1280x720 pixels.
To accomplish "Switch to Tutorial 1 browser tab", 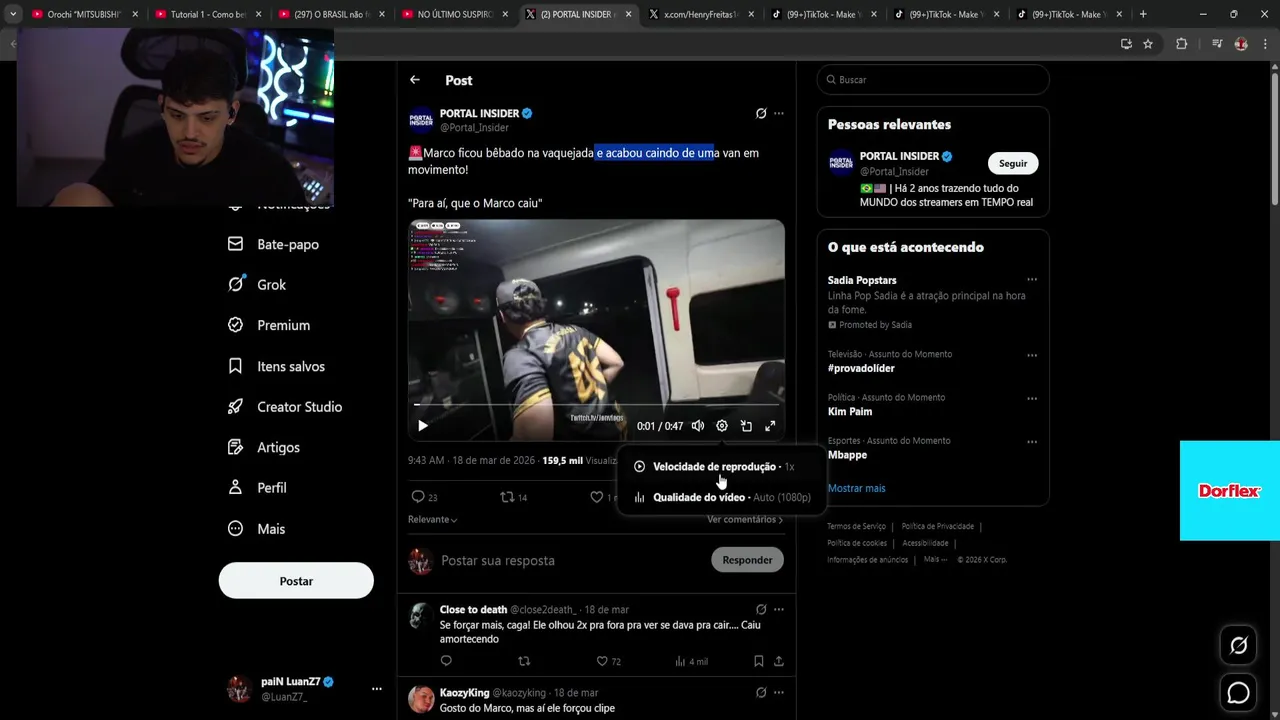I will (x=208, y=14).
